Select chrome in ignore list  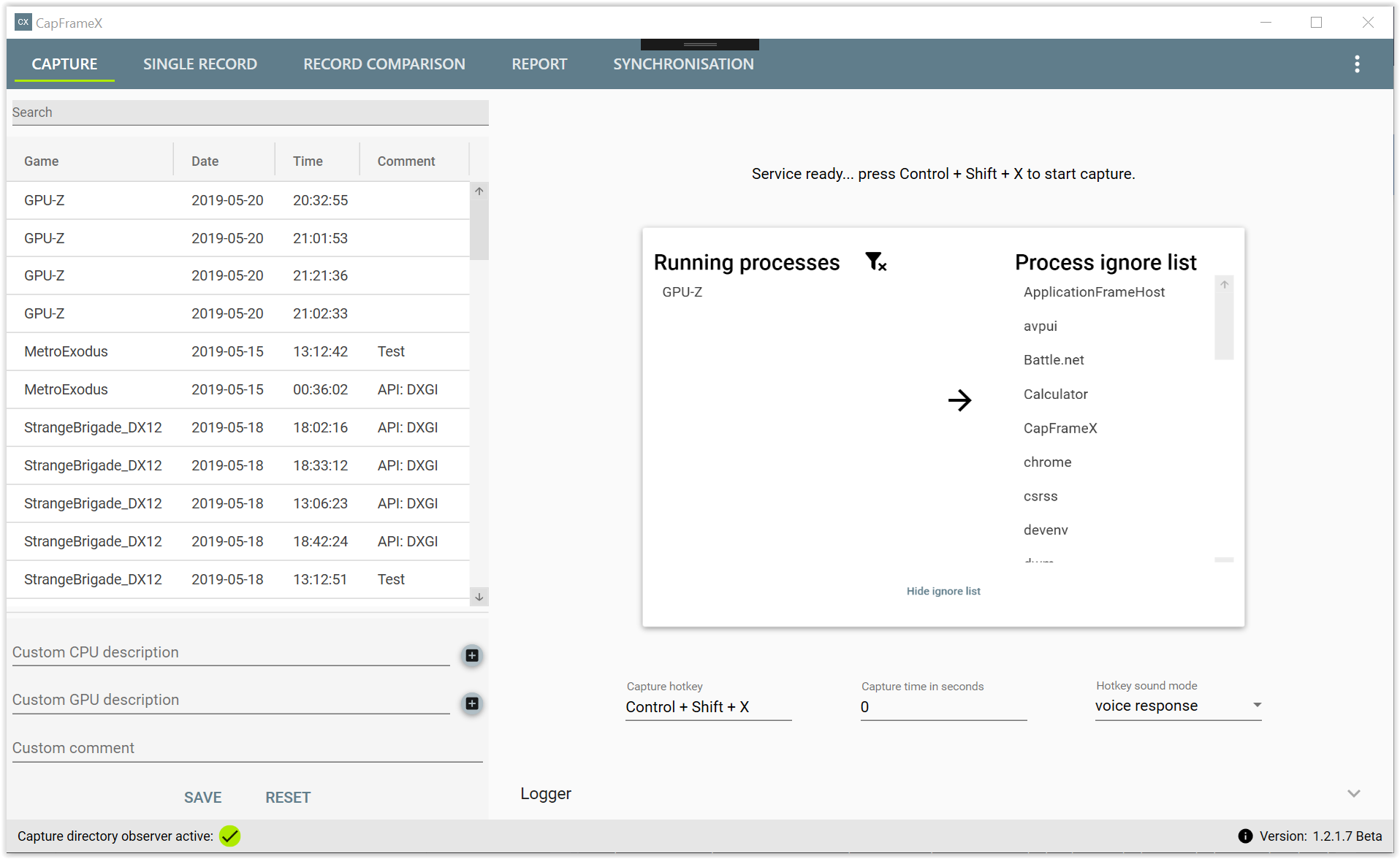pyautogui.click(x=1047, y=462)
